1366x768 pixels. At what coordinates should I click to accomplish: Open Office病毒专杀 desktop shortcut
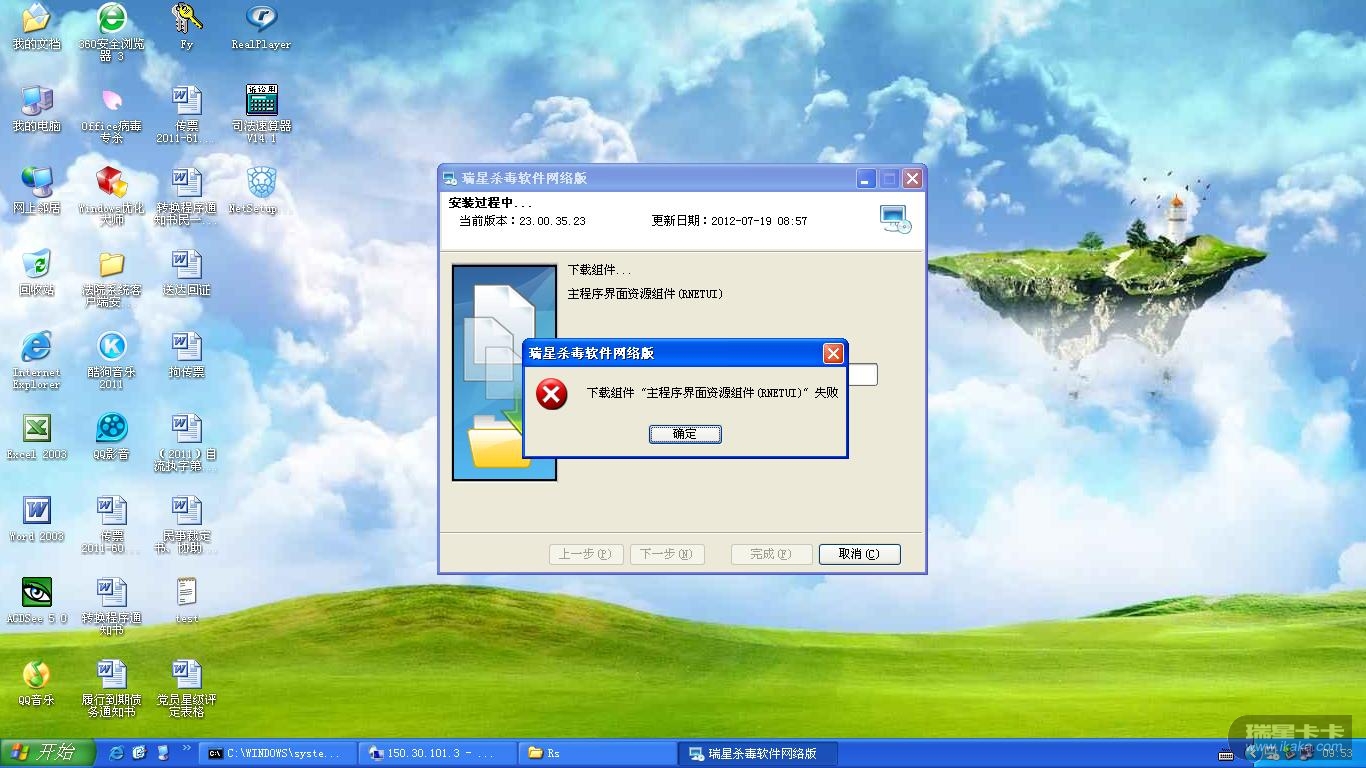(111, 114)
